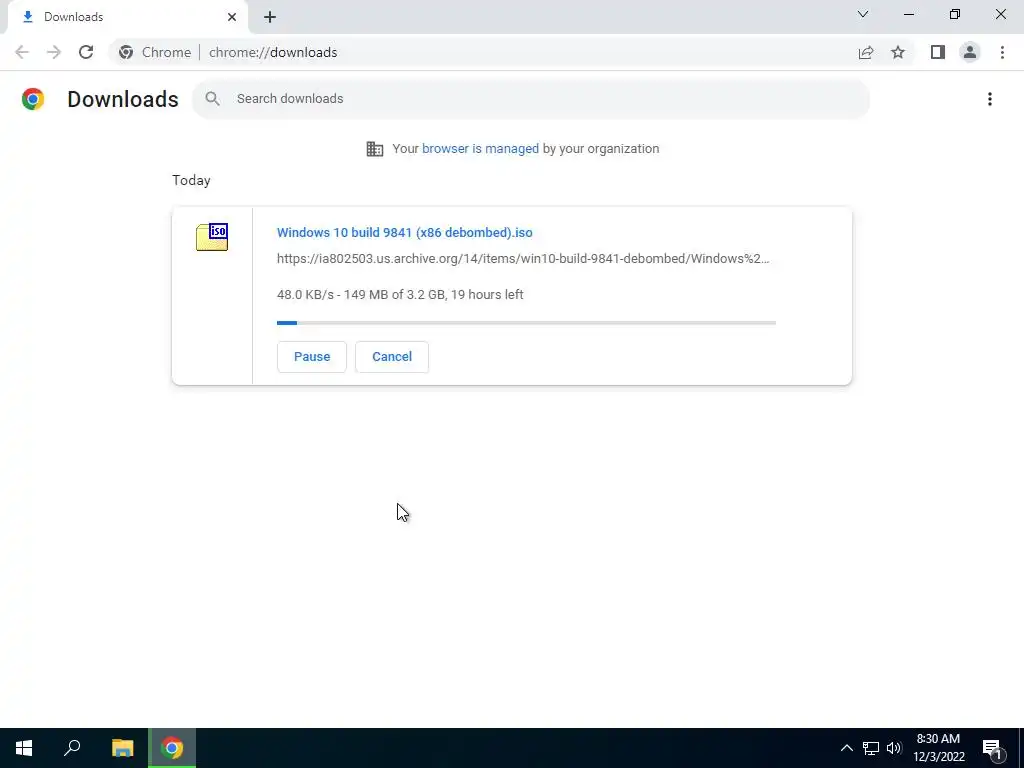The image size is (1024, 768).
Task: Click the Chrome logo beside Downloads
Action: [33, 99]
